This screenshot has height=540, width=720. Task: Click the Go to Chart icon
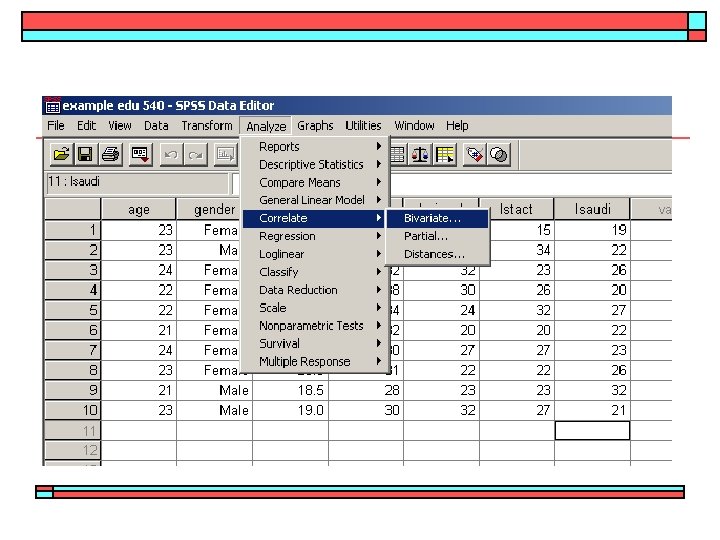coord(225,155)
